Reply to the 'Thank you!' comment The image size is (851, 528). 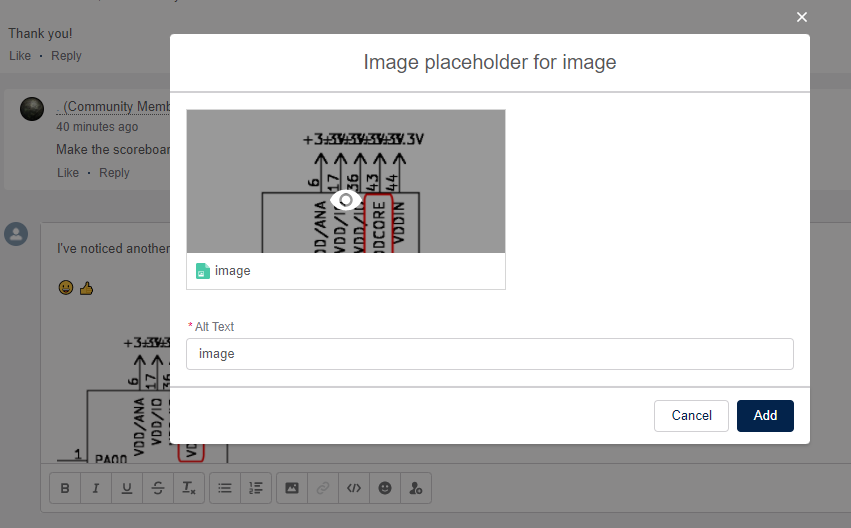(x=66, y=56)
